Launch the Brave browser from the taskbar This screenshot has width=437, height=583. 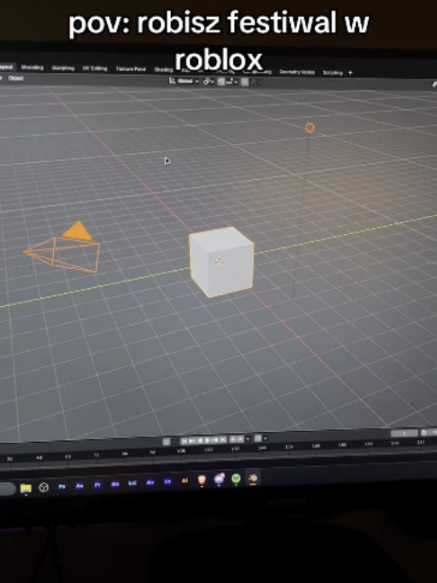tap(202, 480)
